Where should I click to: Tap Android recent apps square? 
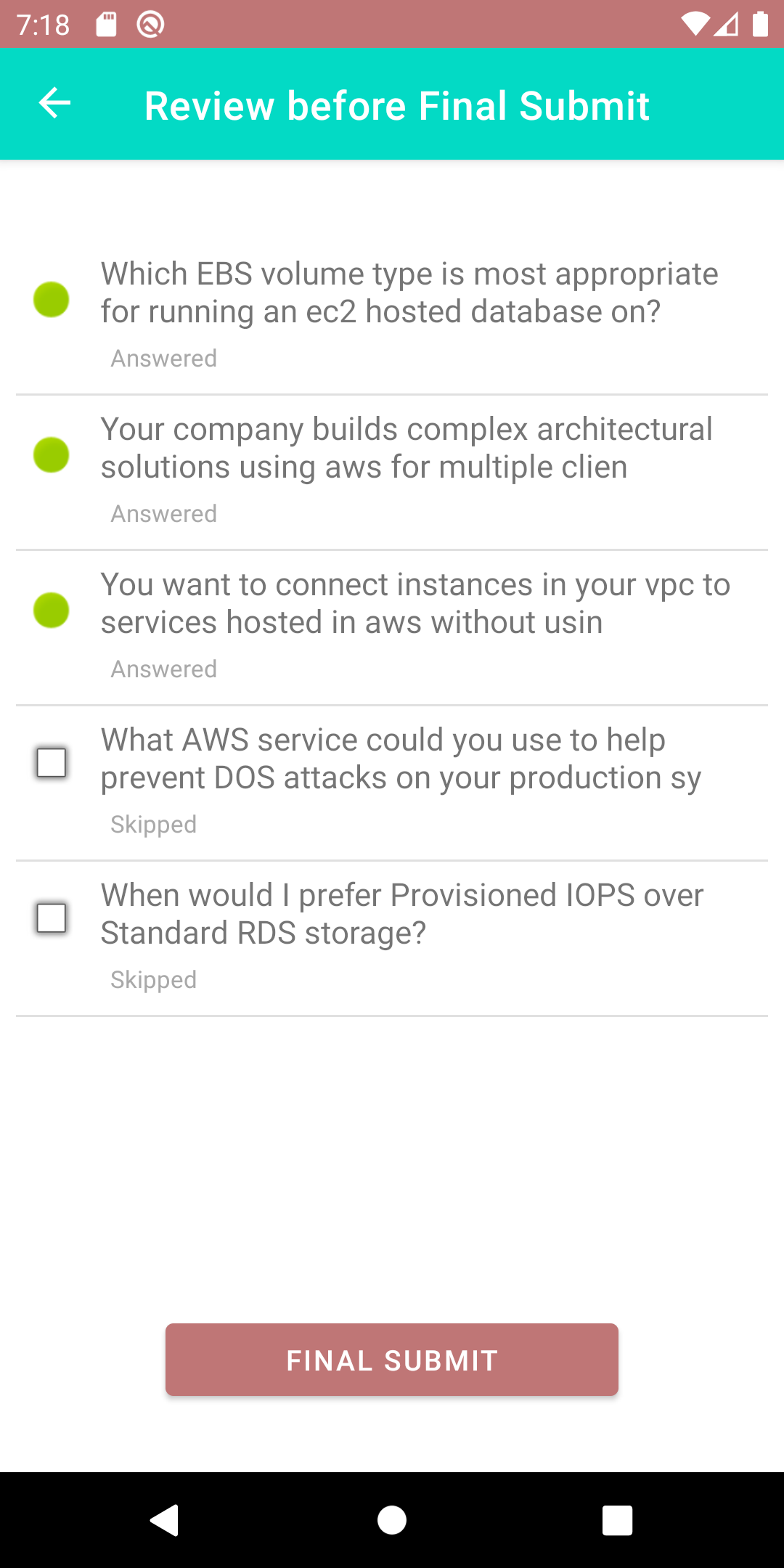tap(618, 1520)
